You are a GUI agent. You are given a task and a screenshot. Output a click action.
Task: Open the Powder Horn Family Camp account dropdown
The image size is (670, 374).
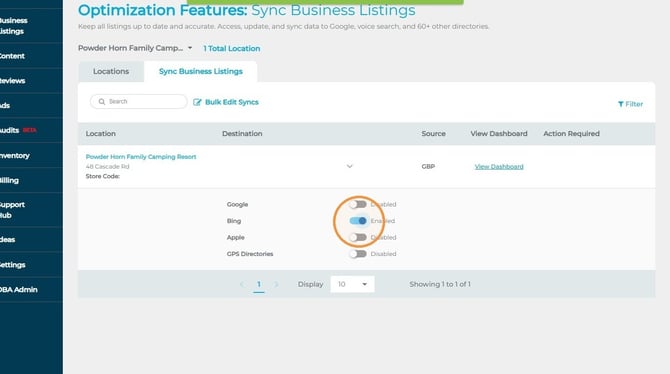click(135, 48)
